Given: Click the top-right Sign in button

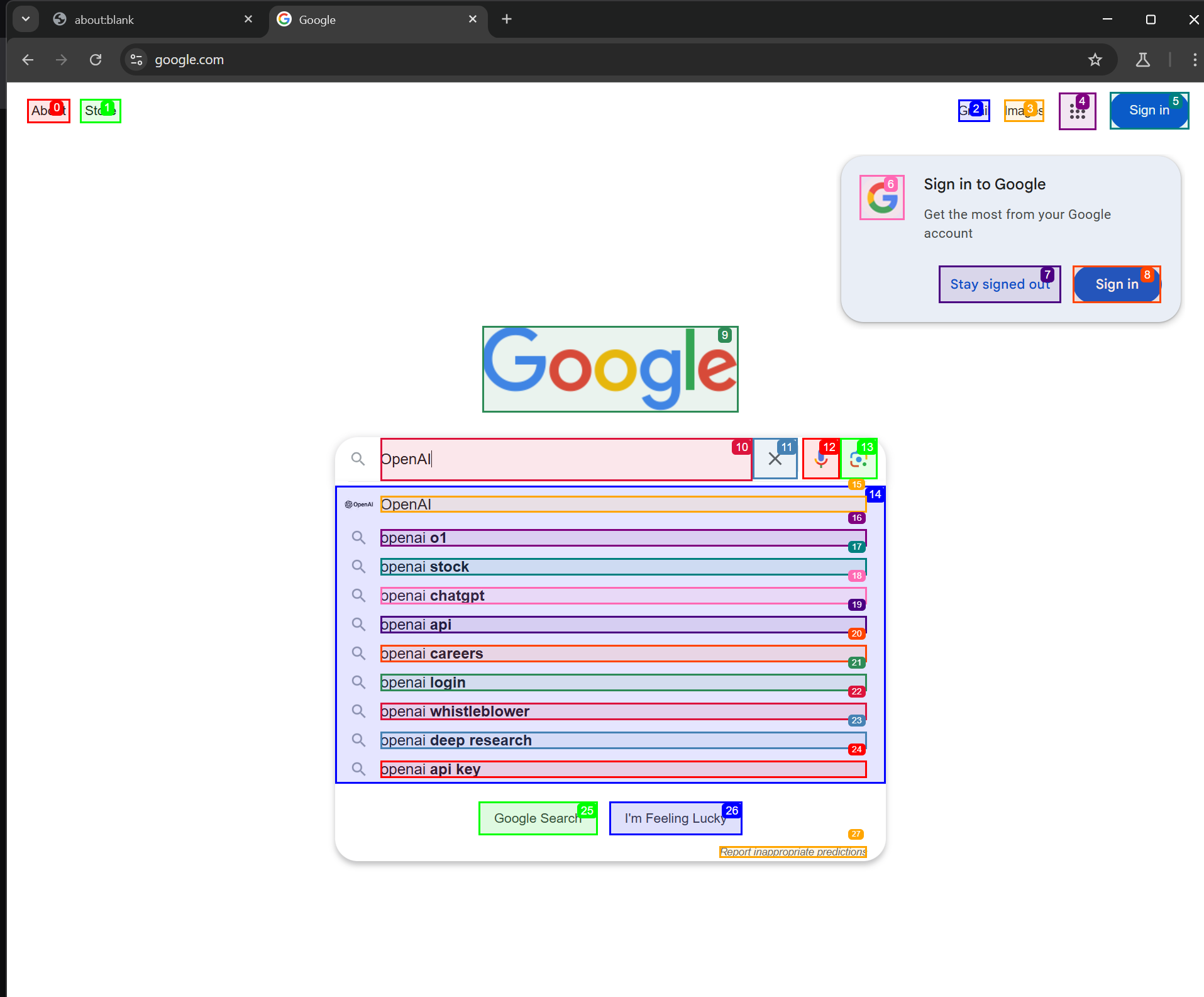Looking at the screenshot, I should (1149, 111).
